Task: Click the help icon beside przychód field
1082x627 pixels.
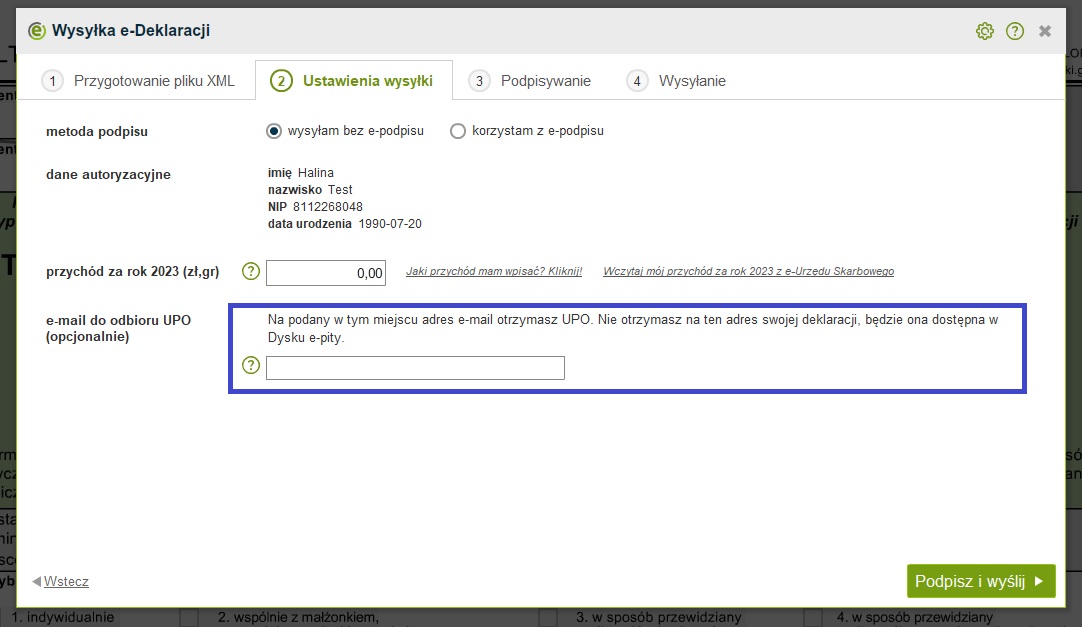Action: coord(251,271)
